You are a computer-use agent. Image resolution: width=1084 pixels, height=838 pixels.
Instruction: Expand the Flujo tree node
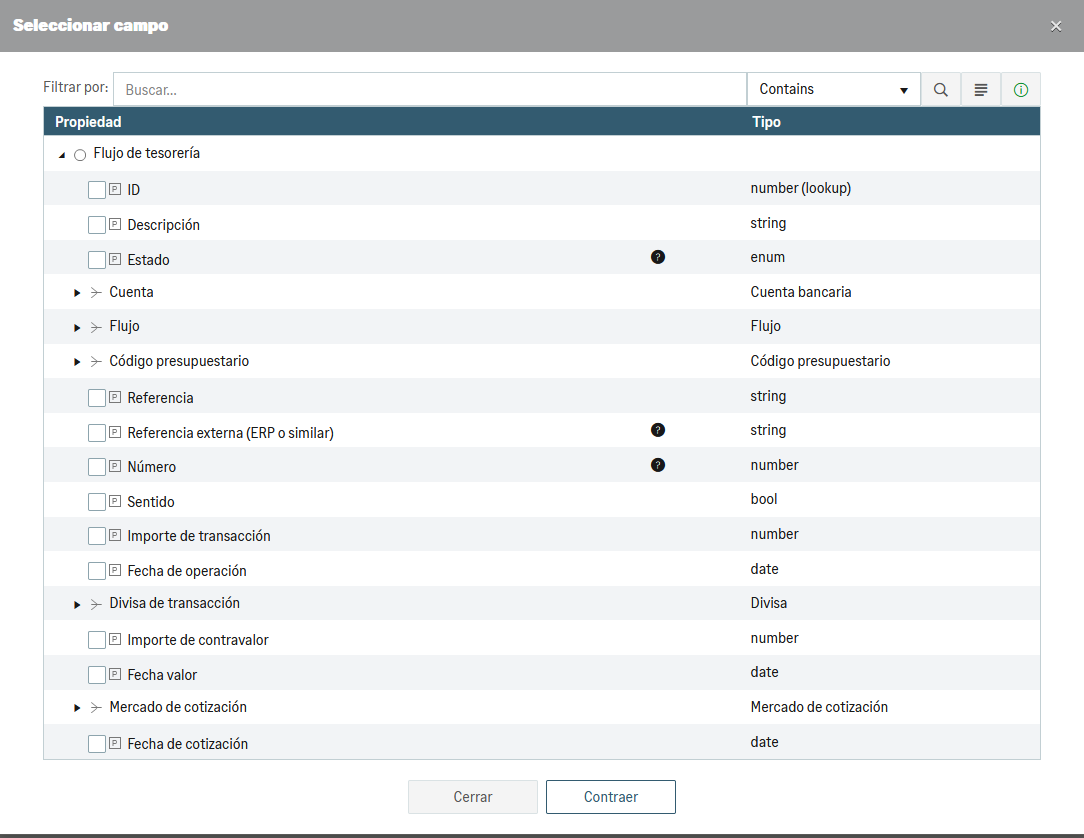coord(77,327)
